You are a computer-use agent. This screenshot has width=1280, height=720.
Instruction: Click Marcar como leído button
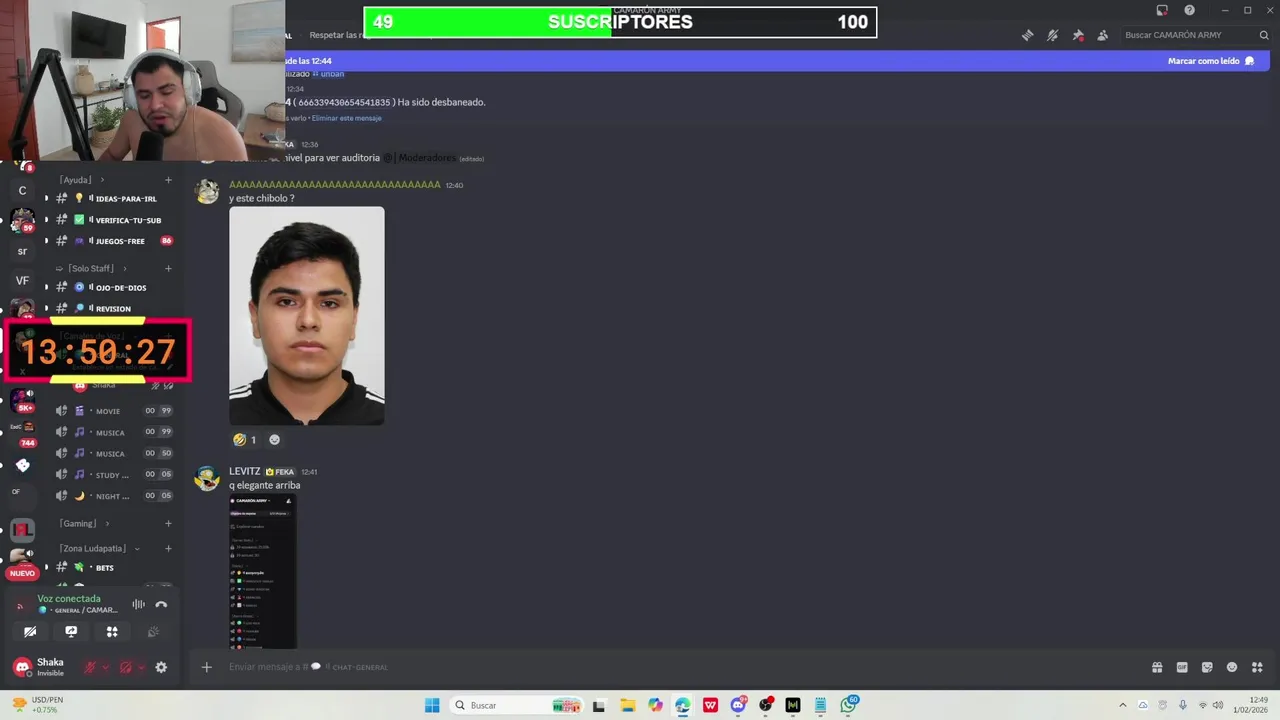click(1210, 61)
